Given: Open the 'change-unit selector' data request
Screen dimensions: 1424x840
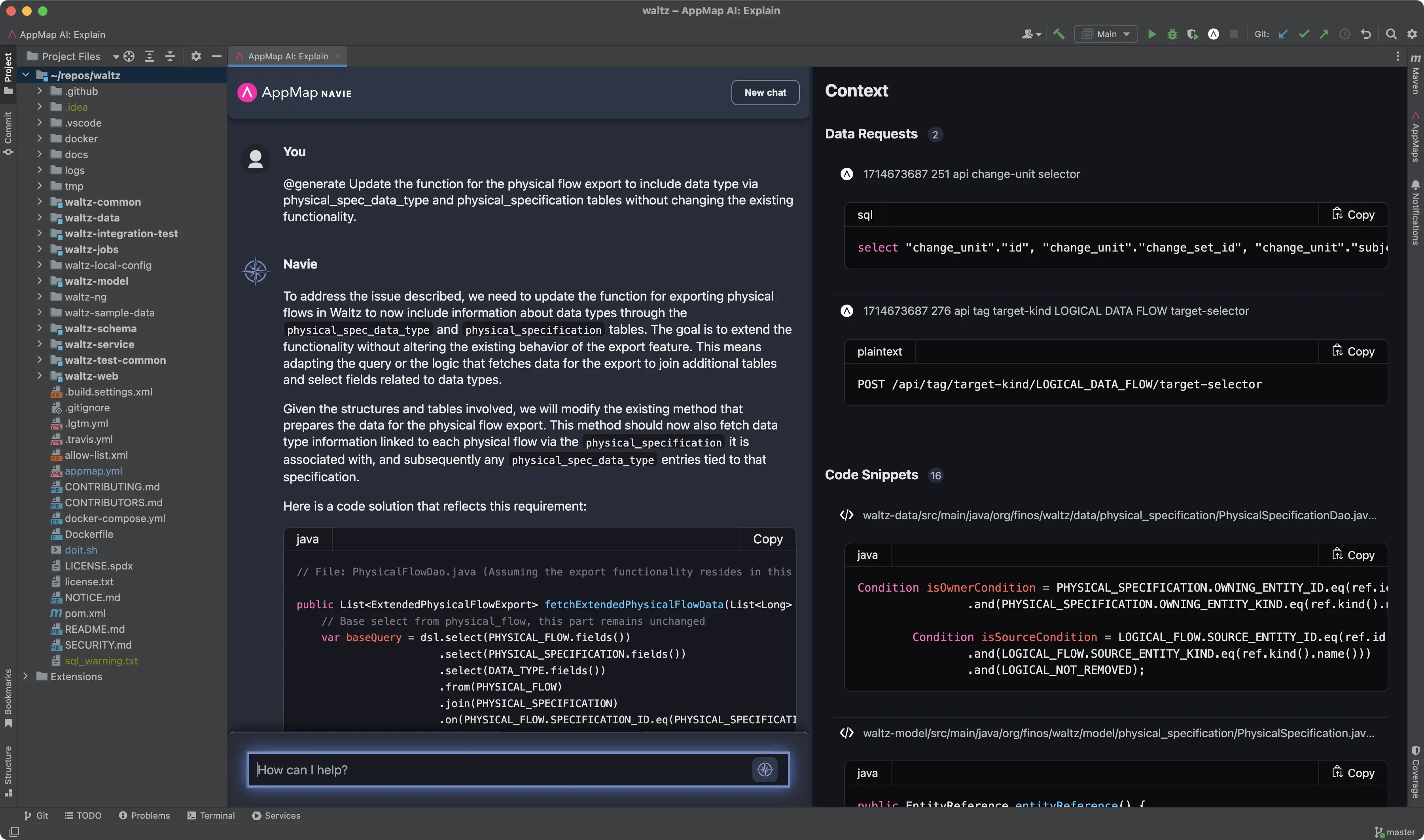Looking at the screenshot, I should point(971,174).
